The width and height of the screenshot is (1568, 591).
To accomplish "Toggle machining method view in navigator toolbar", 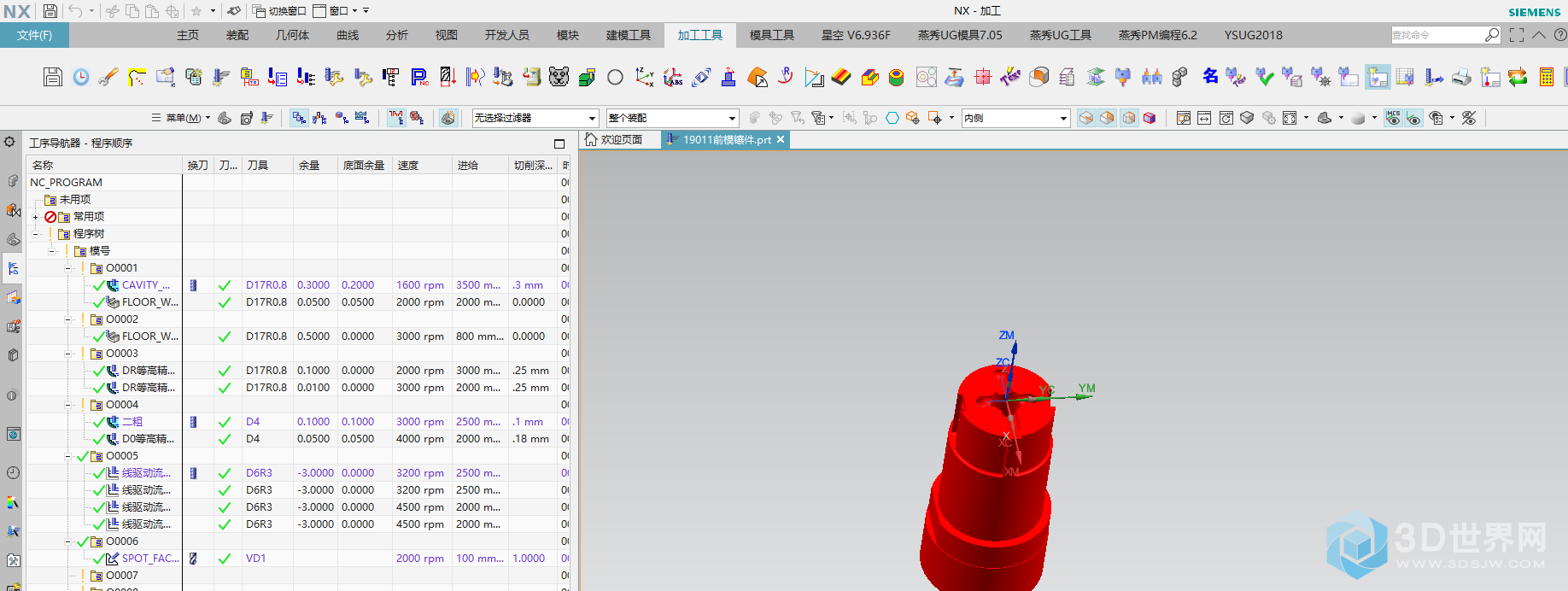I will coord(362,118).
